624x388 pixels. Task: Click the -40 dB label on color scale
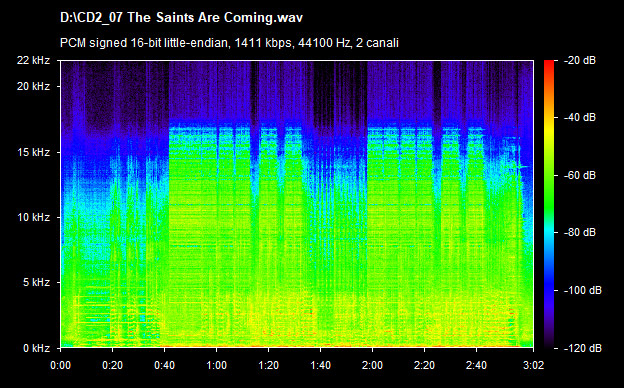coord(580,117)
